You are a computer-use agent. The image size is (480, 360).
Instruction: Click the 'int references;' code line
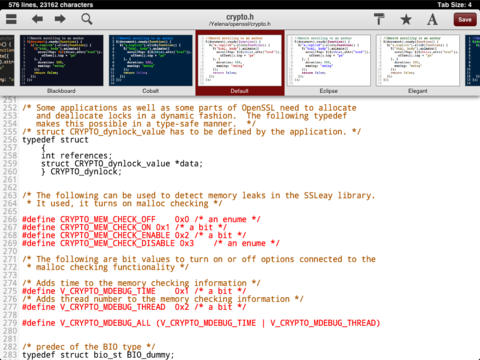click(x=77, y=156)
